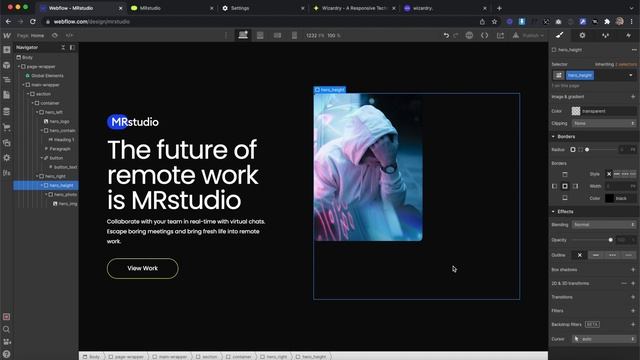
Task: Open search magnifier in left sidebar
Action: click(7, 329)
